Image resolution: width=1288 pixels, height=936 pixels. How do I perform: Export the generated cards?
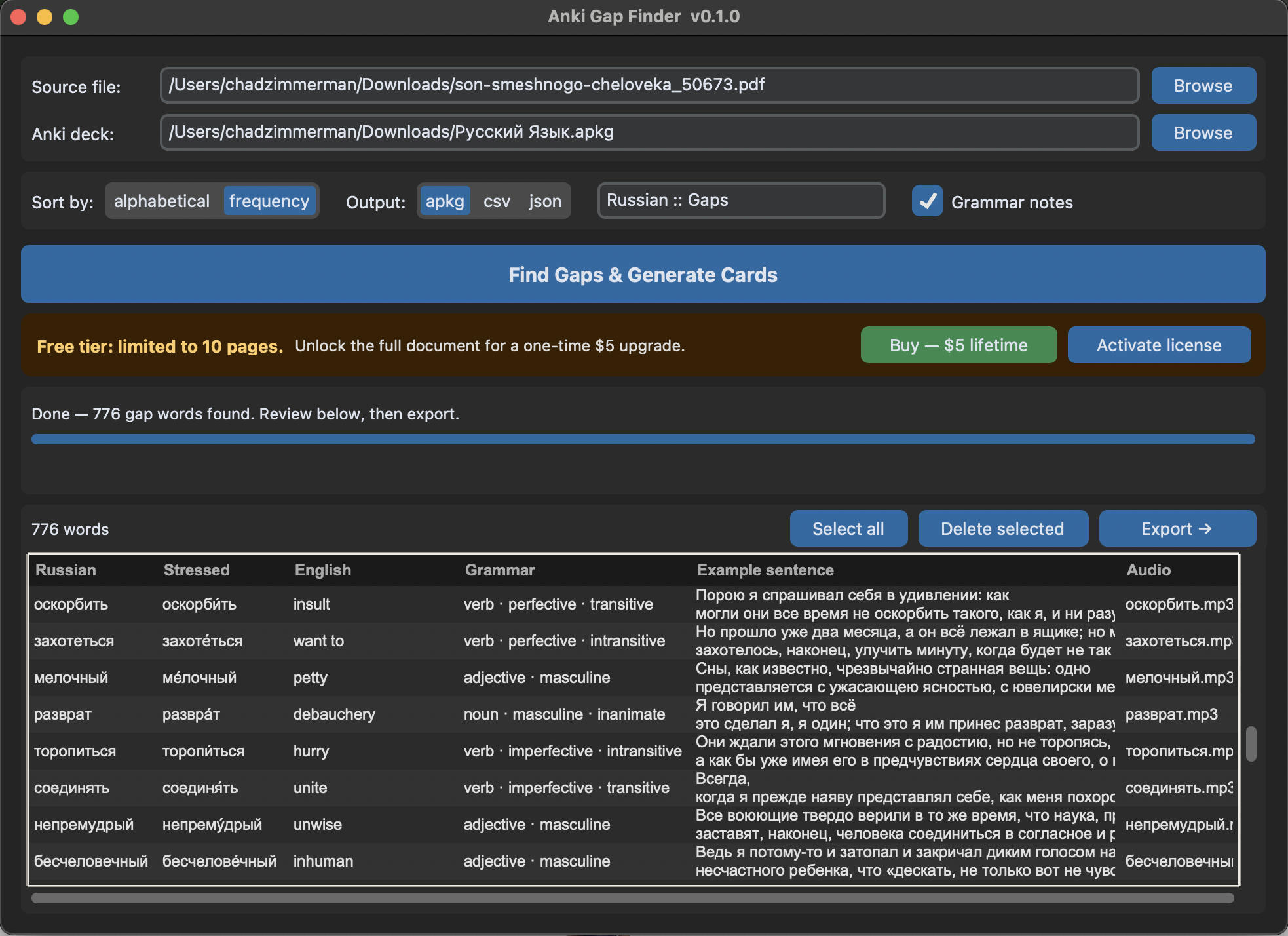1177,528
